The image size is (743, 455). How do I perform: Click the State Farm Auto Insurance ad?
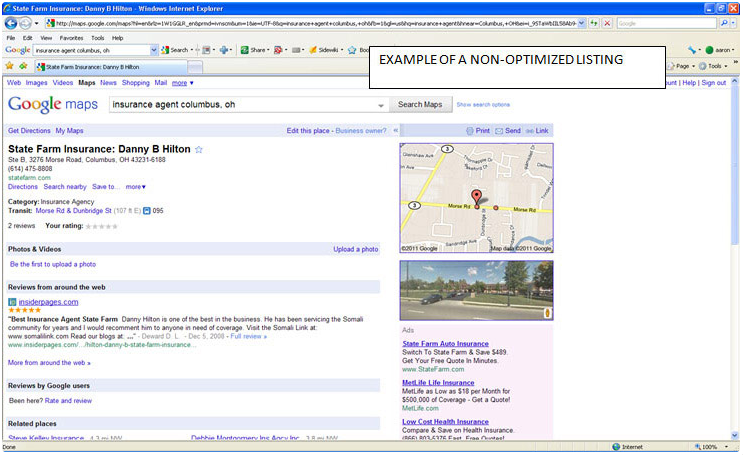[445, 344]
